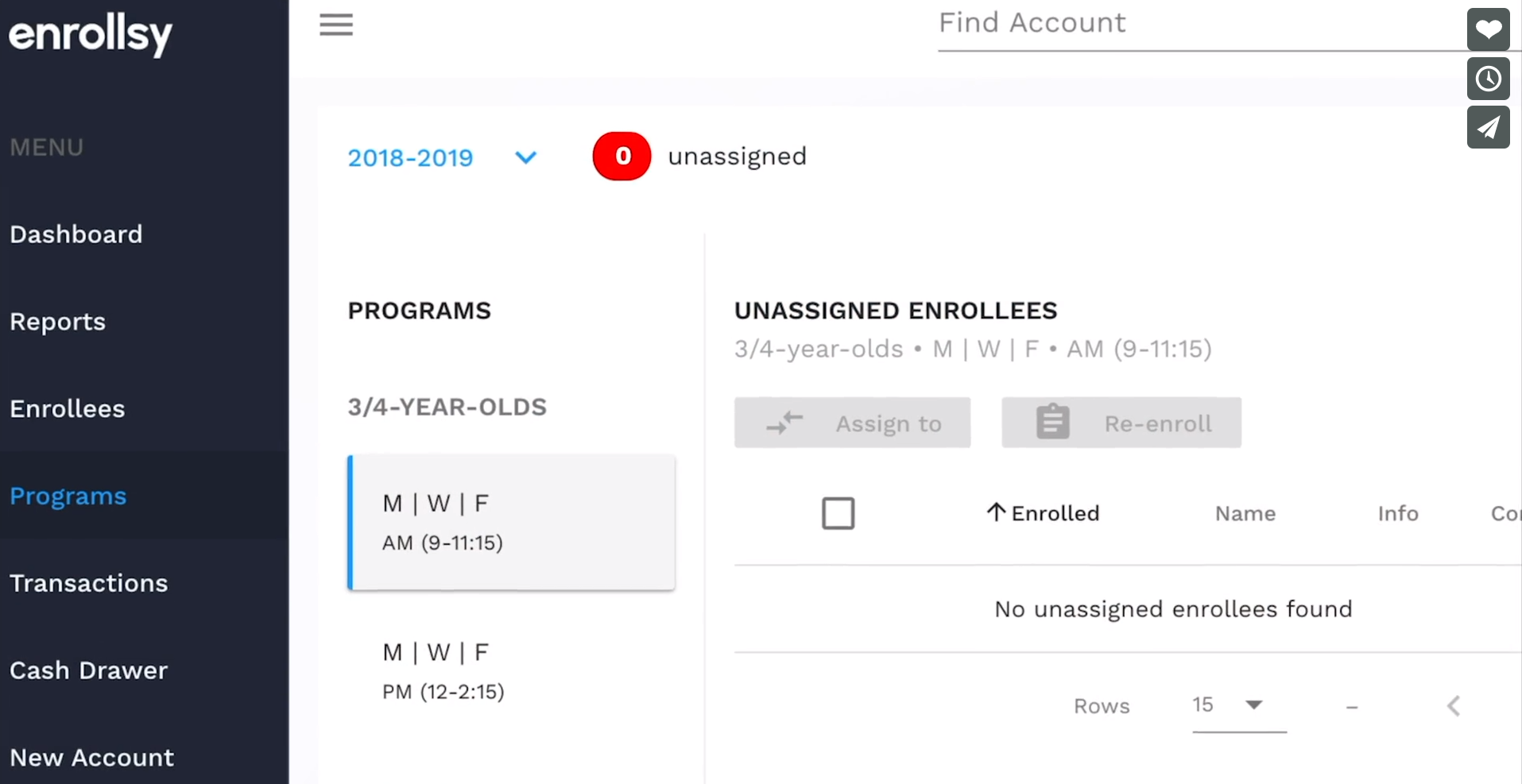Click the Assign to arrow icon
Screen dimensions: 1522x784
tap(785, 423)
